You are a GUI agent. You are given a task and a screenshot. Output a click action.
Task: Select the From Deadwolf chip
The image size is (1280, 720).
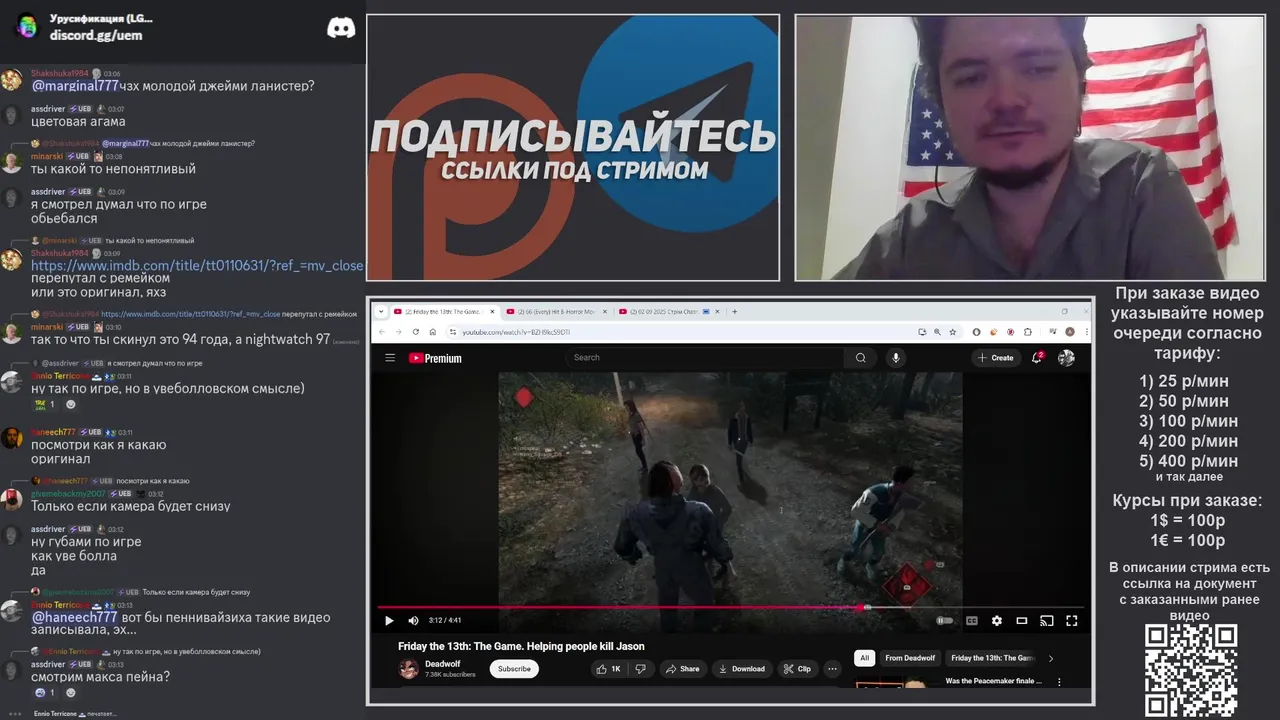pos(910,658)
